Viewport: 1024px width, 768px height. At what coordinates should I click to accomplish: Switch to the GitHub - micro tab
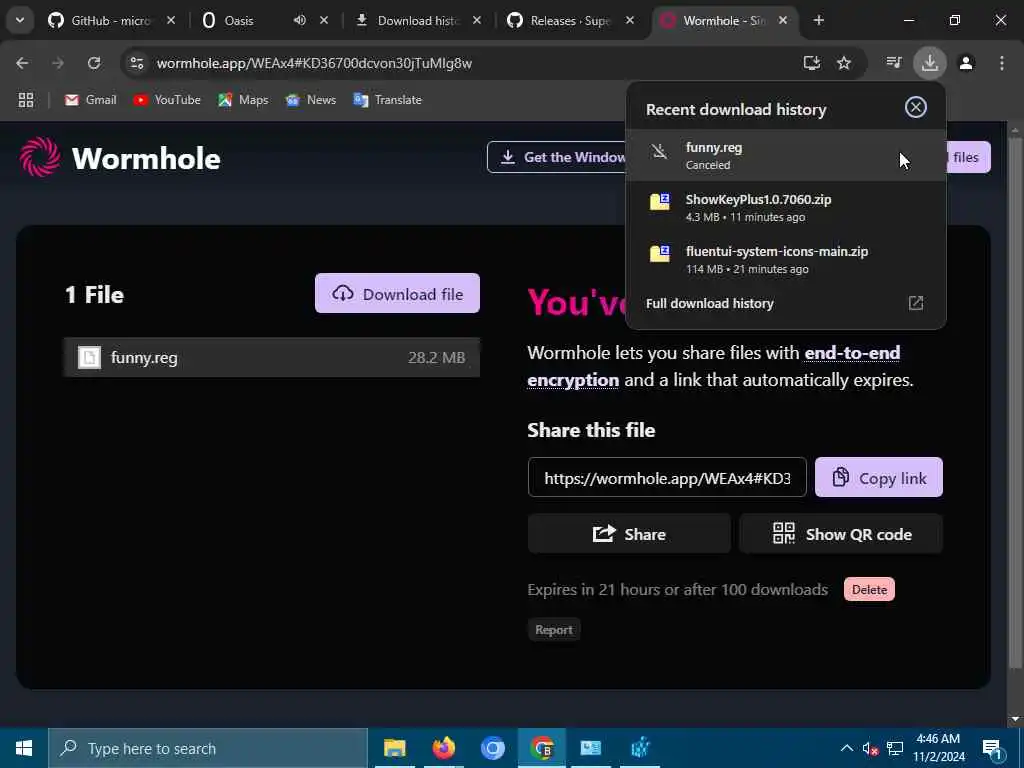[x=111, y=20]
